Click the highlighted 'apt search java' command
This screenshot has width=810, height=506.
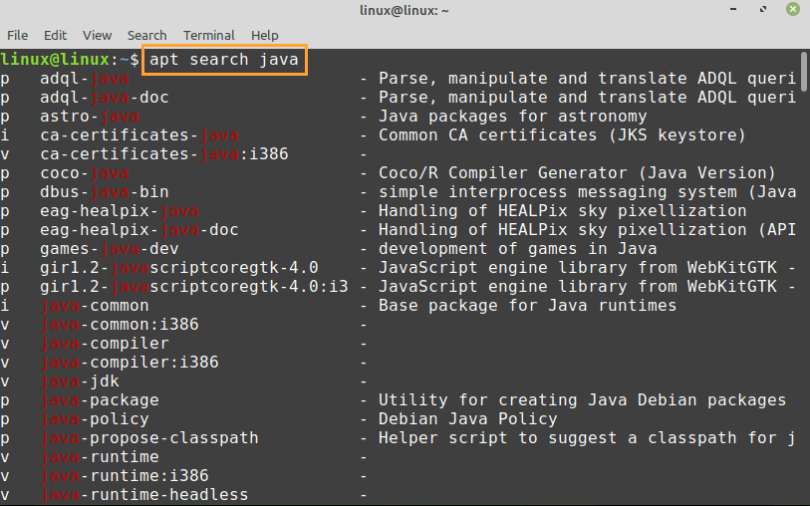223,60
